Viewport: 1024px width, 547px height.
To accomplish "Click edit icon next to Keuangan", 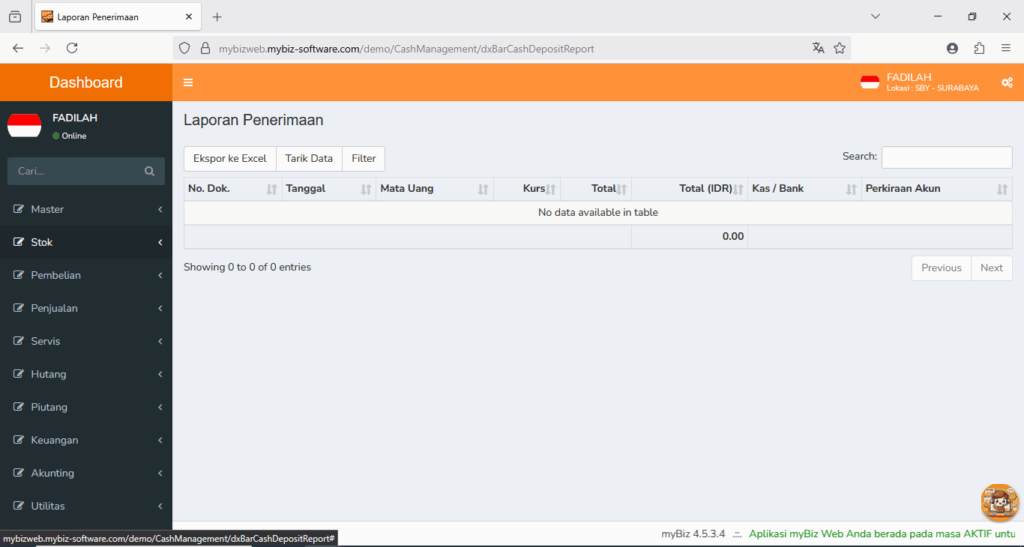I will tap(18, 440).
